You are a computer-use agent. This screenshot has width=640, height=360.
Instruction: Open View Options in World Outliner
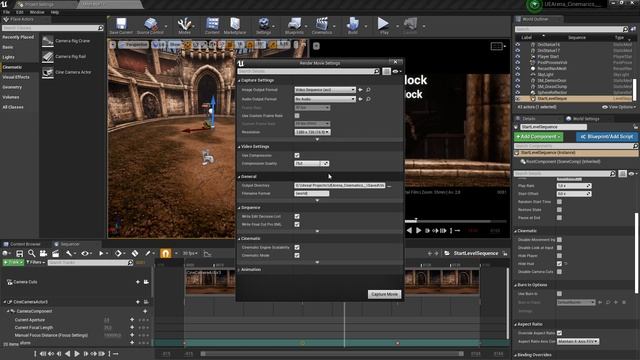click(x=619, y=107)
